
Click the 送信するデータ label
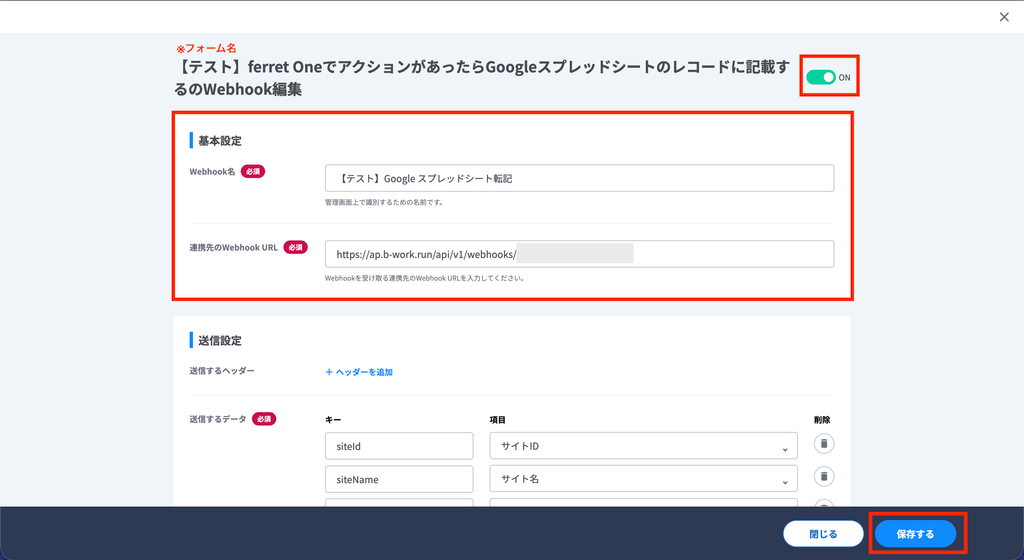point(218,419)
